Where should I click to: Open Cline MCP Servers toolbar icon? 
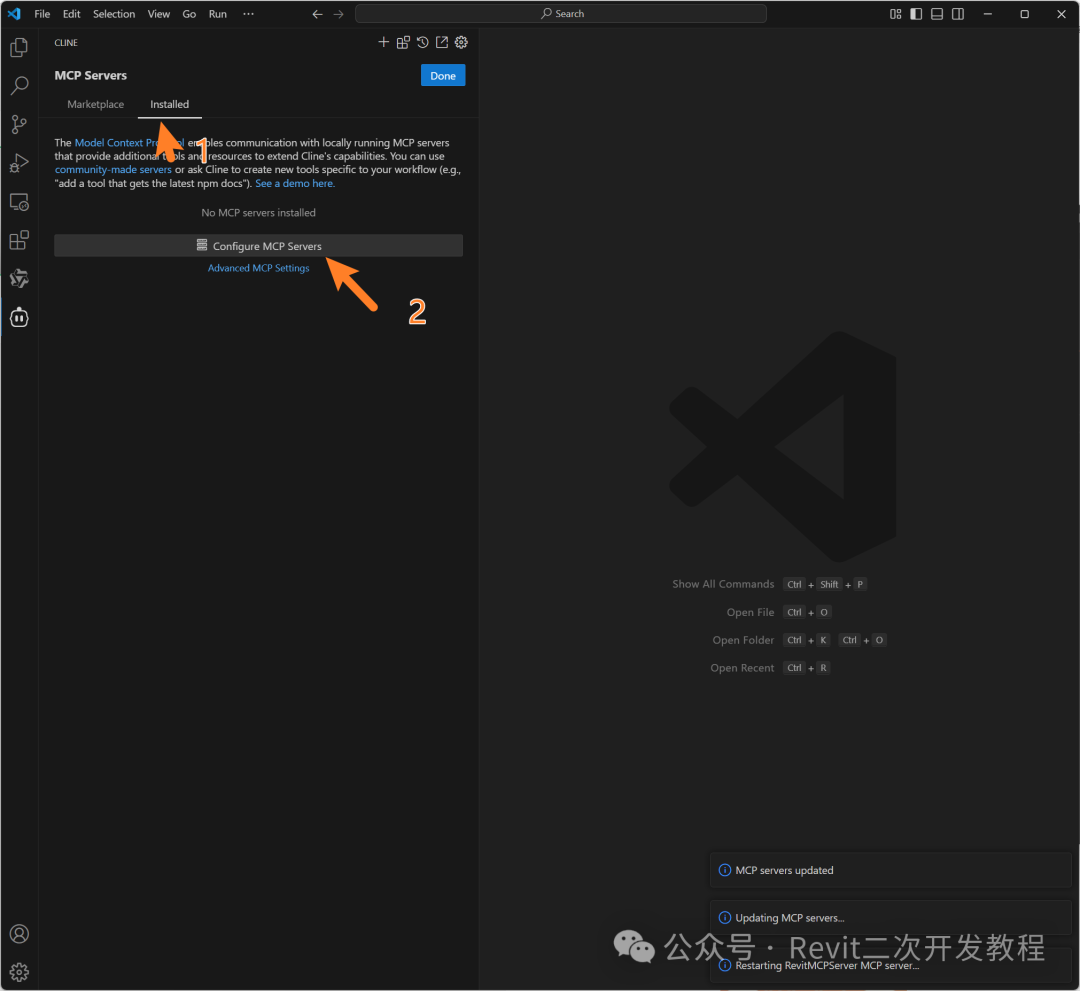click(403, 42)
